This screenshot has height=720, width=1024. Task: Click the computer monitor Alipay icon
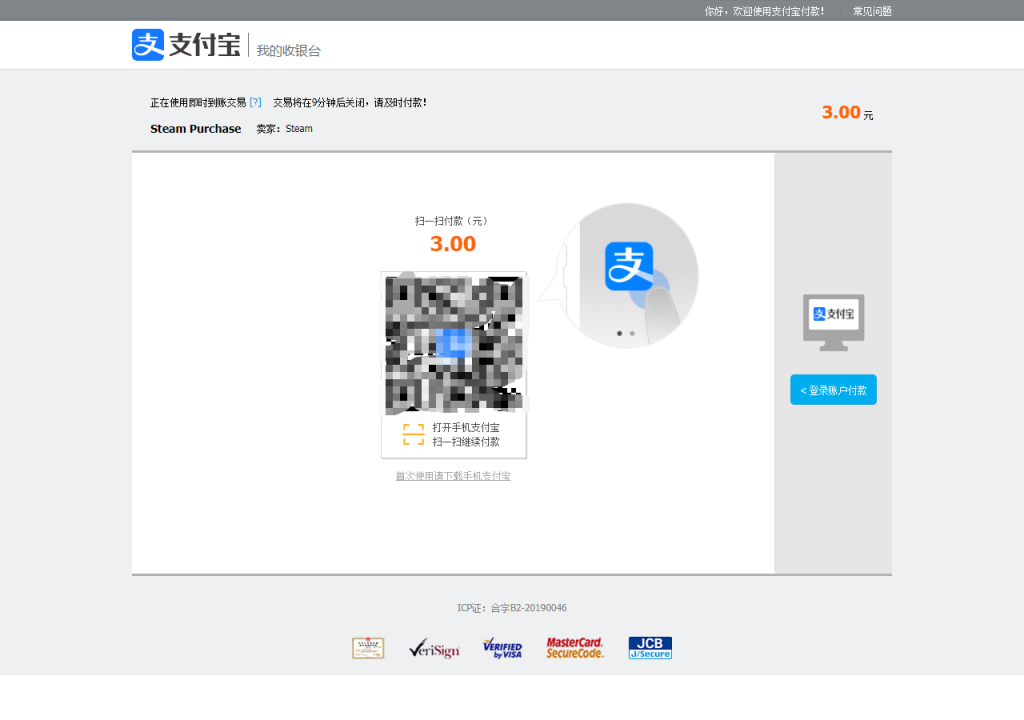[x=833, y=319]
